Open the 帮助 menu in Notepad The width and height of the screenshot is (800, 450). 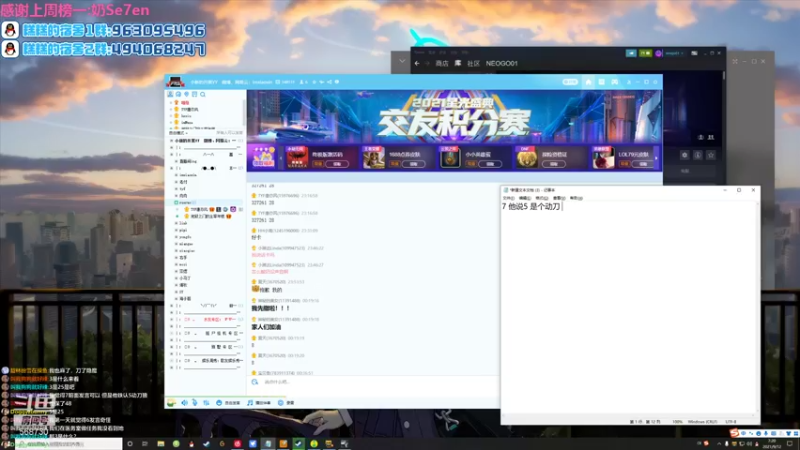(576, 198)
